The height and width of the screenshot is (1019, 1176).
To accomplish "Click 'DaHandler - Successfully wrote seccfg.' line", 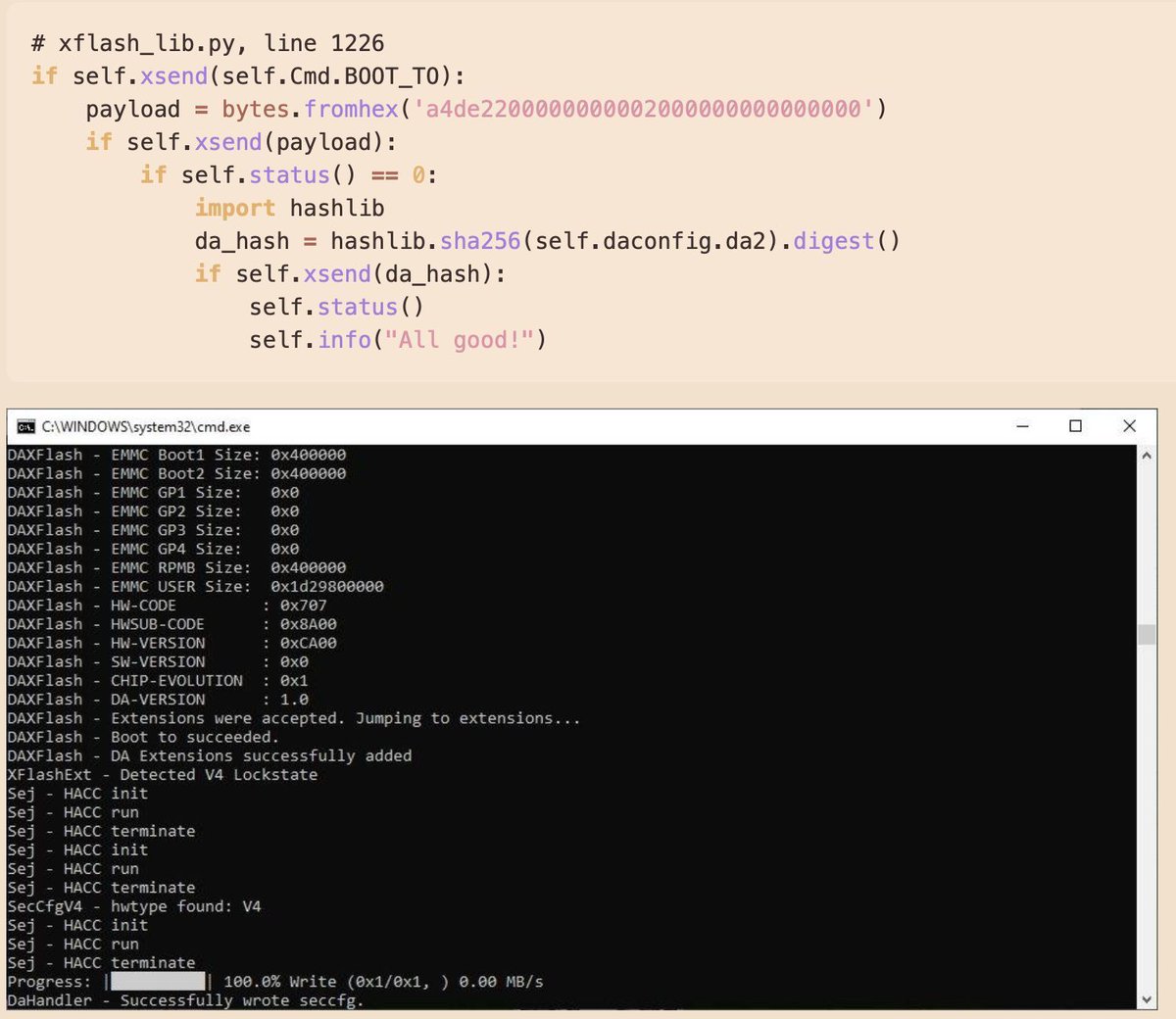I will 185,1000.
